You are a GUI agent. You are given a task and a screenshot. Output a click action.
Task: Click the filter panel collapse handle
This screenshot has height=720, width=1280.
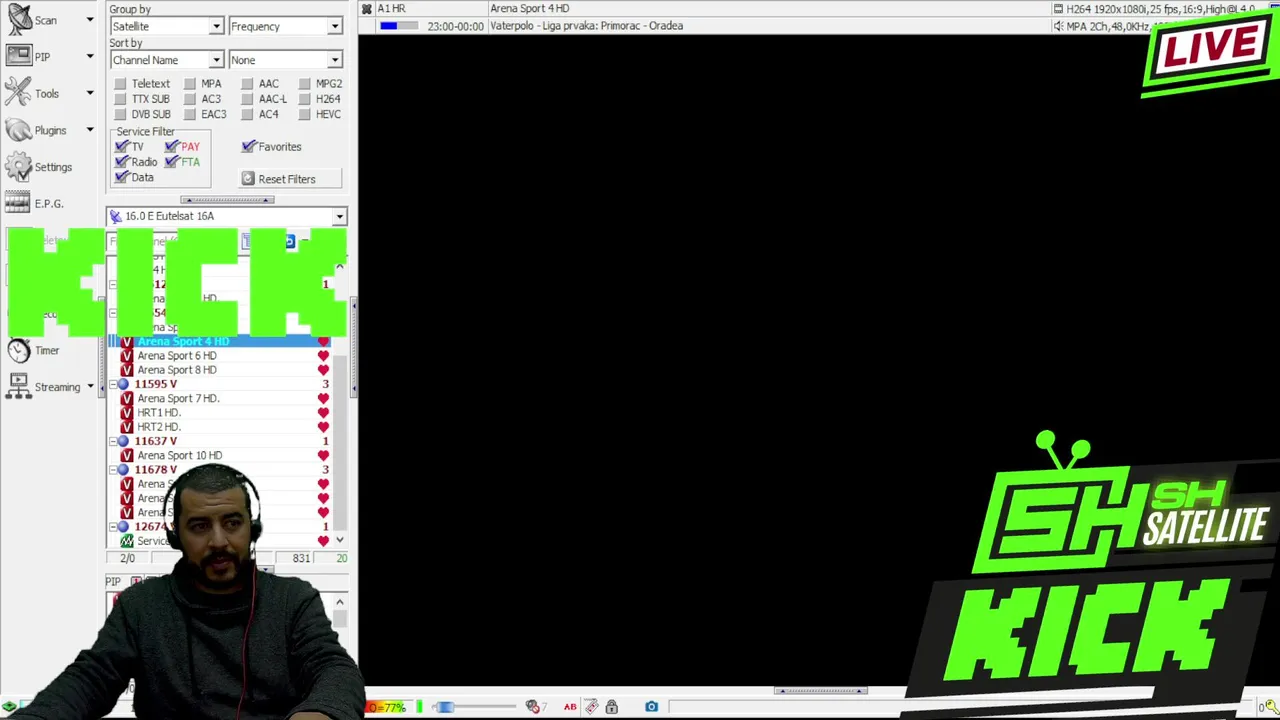(x=227, y=200)
